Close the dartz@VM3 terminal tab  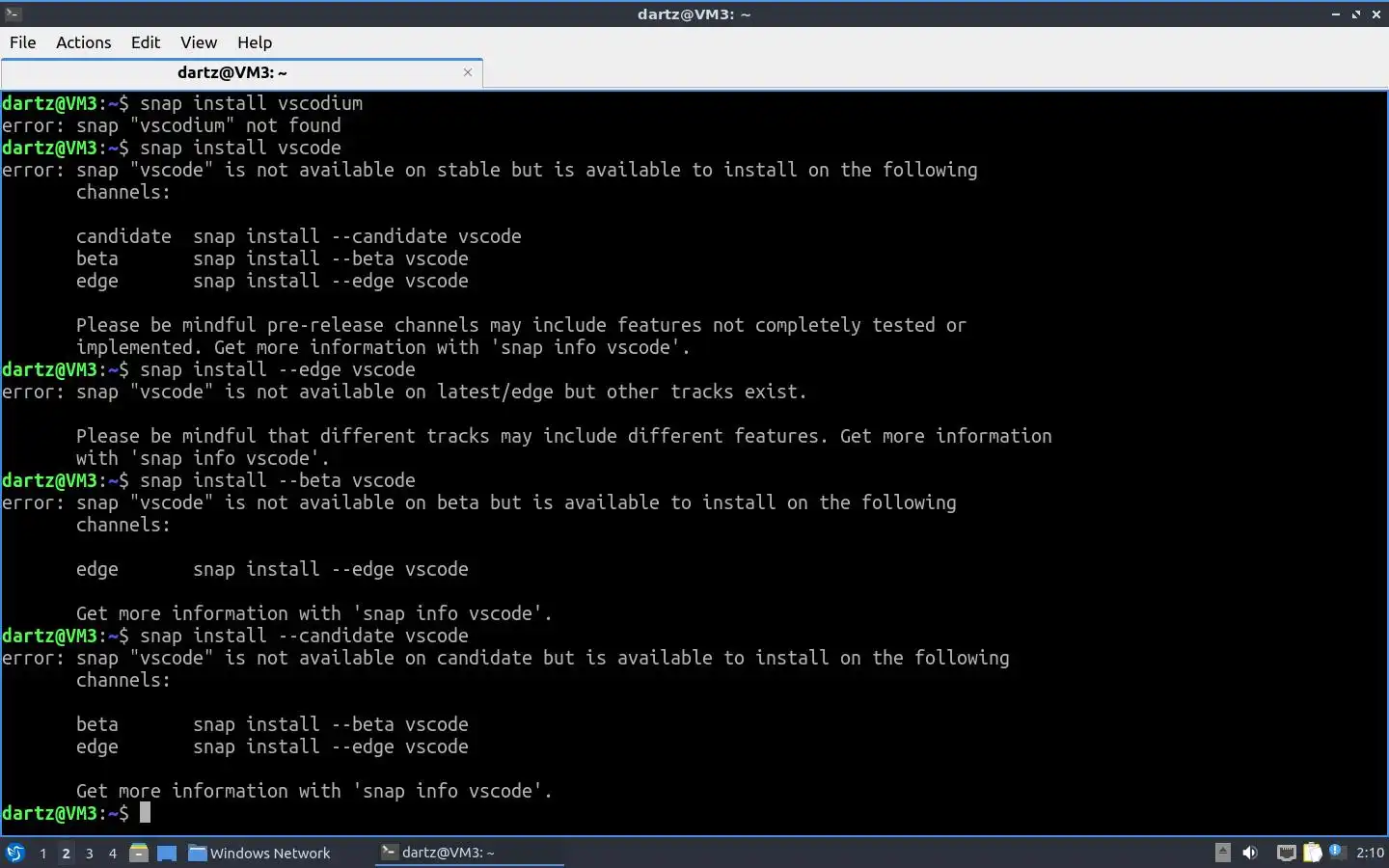468,72
